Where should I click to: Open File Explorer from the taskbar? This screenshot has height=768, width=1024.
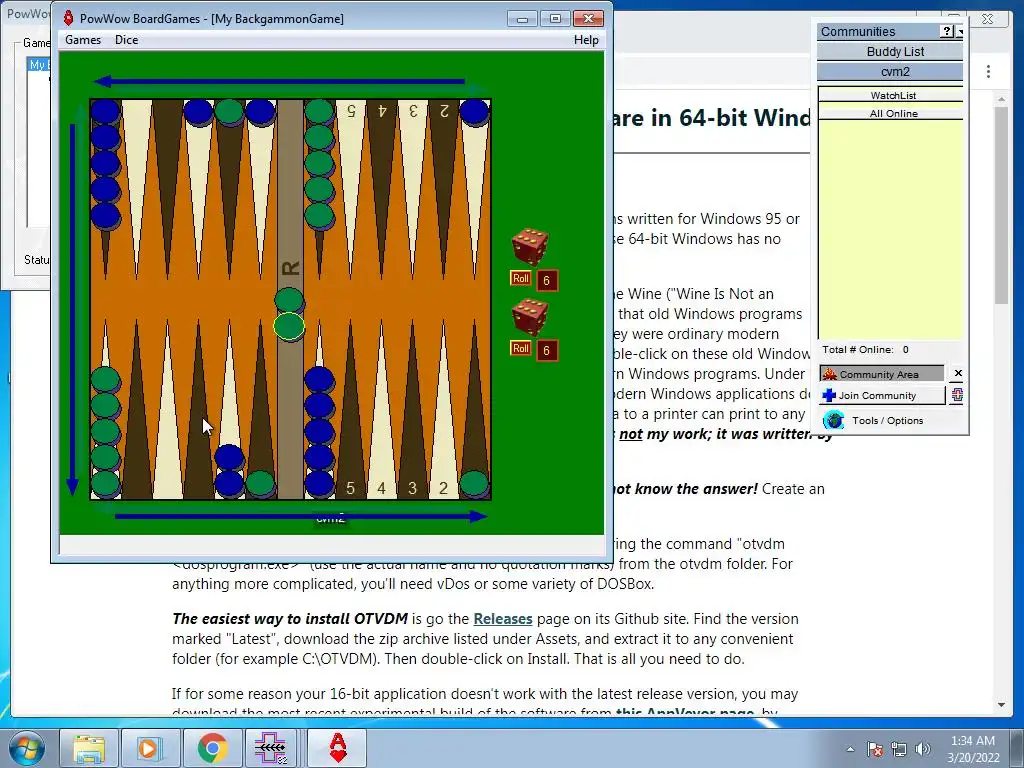89,748
